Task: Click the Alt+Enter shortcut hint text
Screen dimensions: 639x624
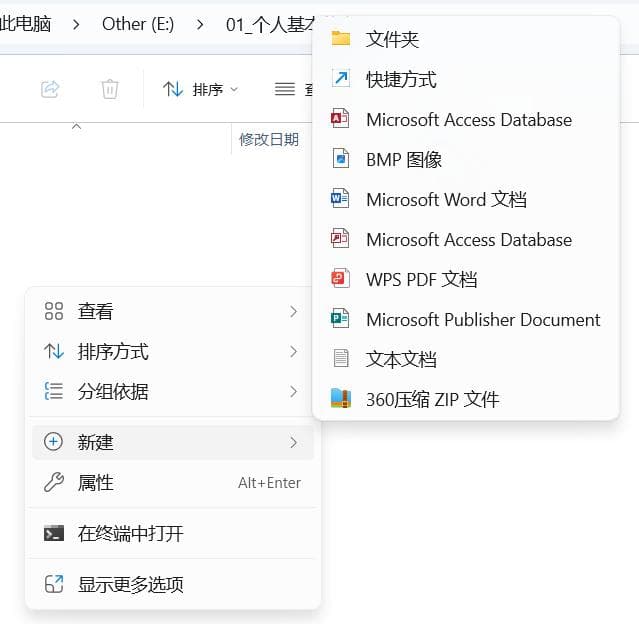Action: coord(269,483)
